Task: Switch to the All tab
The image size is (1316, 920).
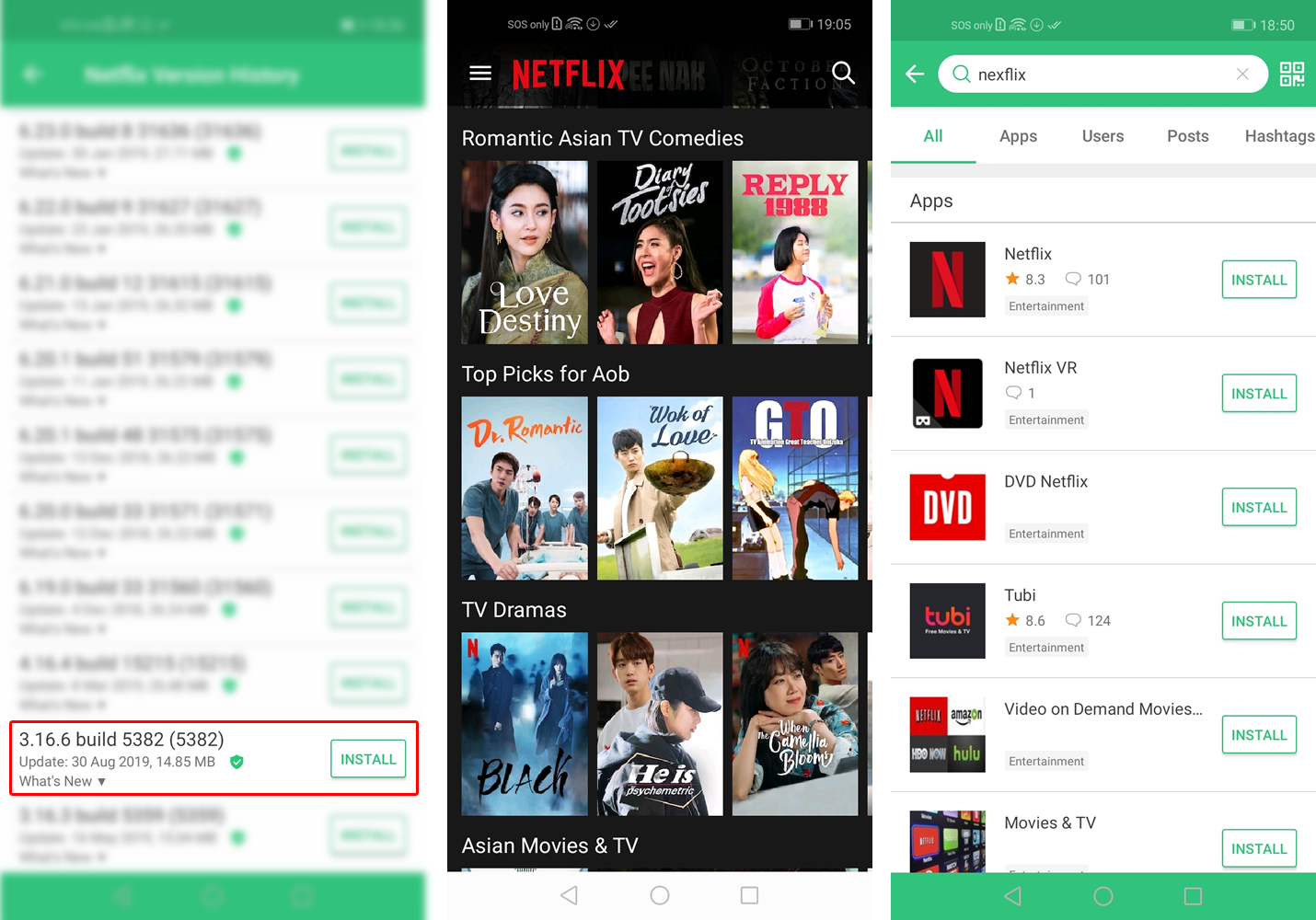Action: [x=933, y=136]
